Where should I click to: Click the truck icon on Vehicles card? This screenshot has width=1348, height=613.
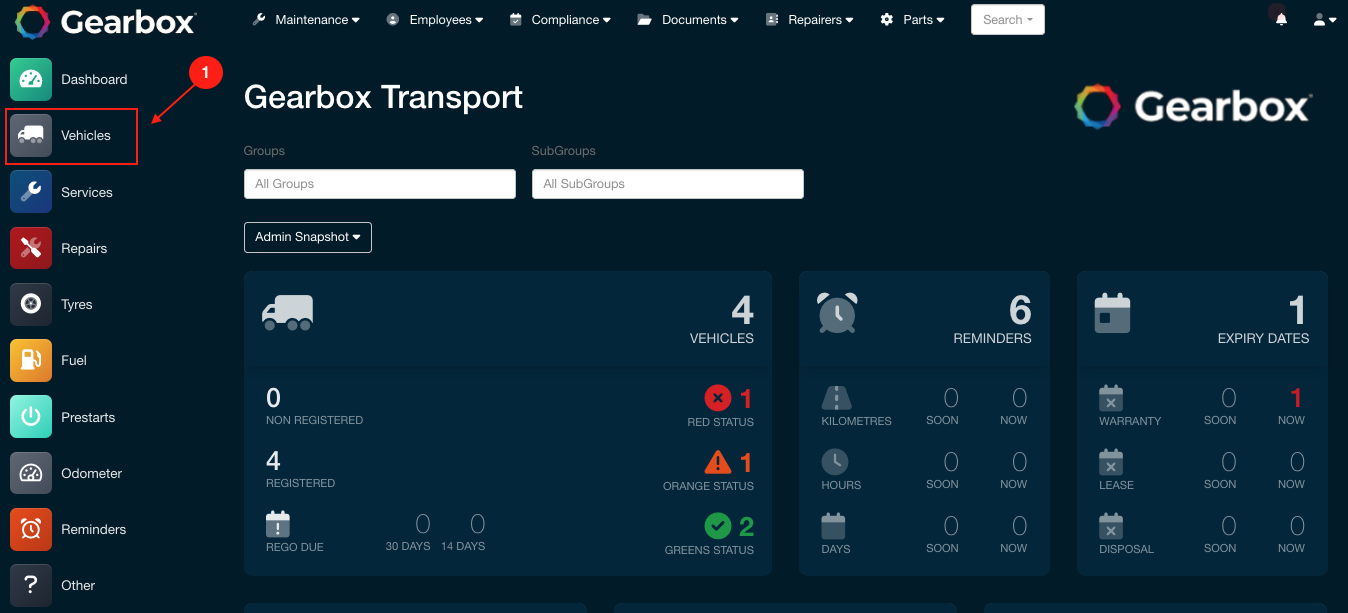288,312
